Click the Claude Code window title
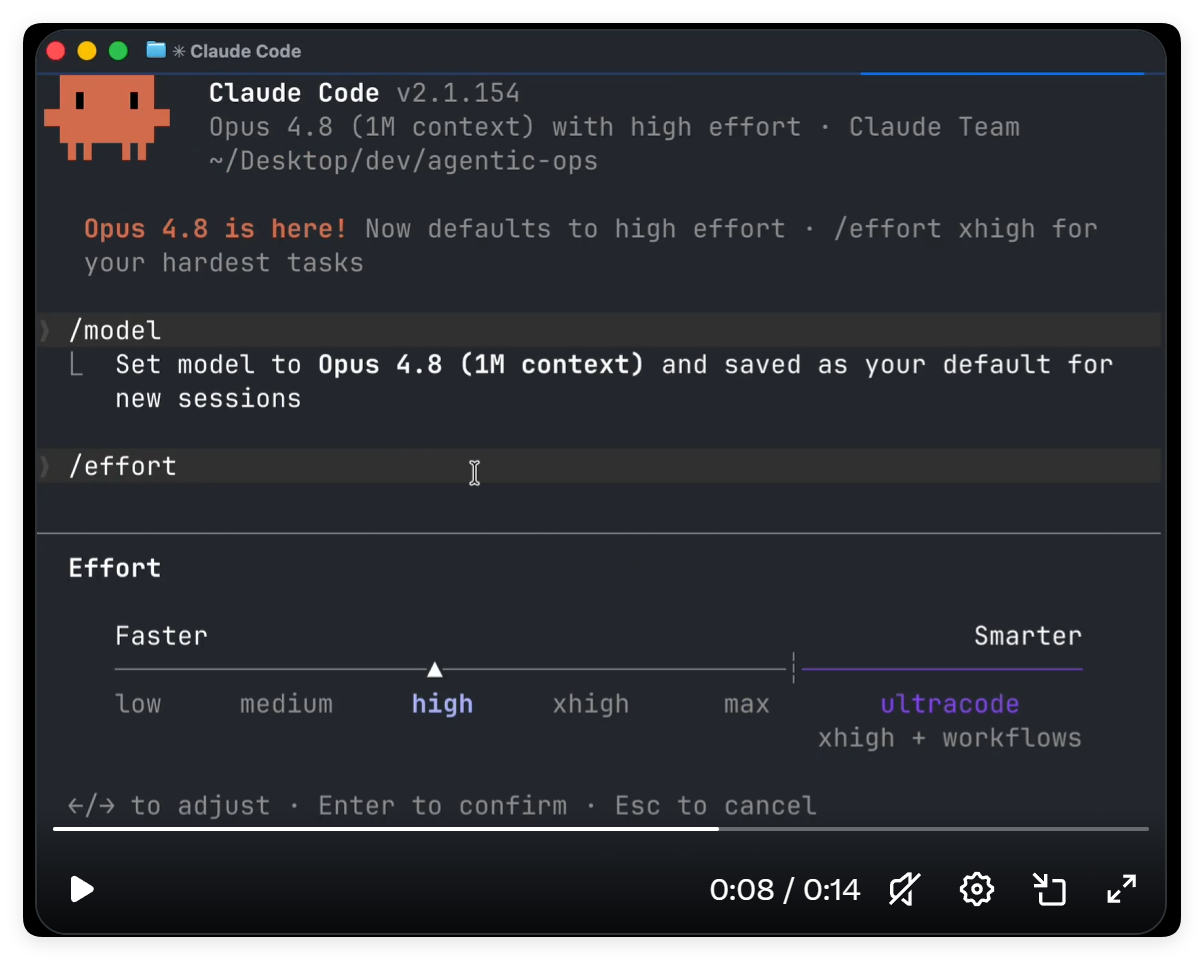The width and height of the screenshot is (1204, 960). 245,51
